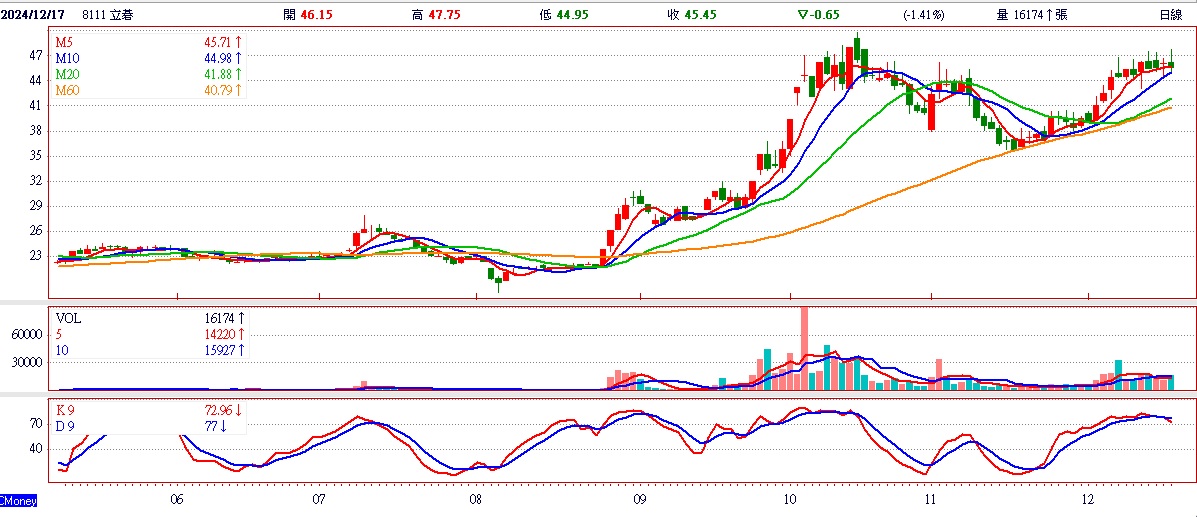Click the month label 11 on time axis

(x=931, y=500)
